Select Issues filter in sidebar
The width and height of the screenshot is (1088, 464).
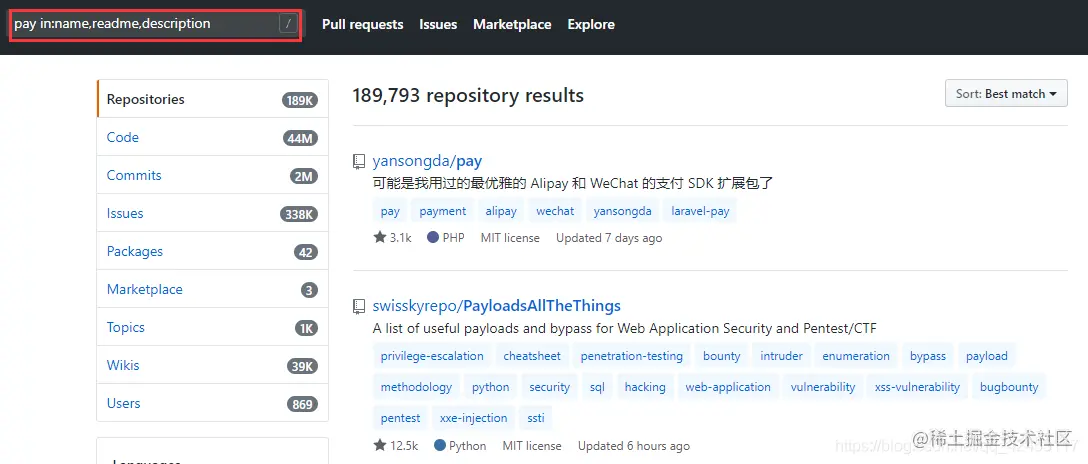[212, 214]
